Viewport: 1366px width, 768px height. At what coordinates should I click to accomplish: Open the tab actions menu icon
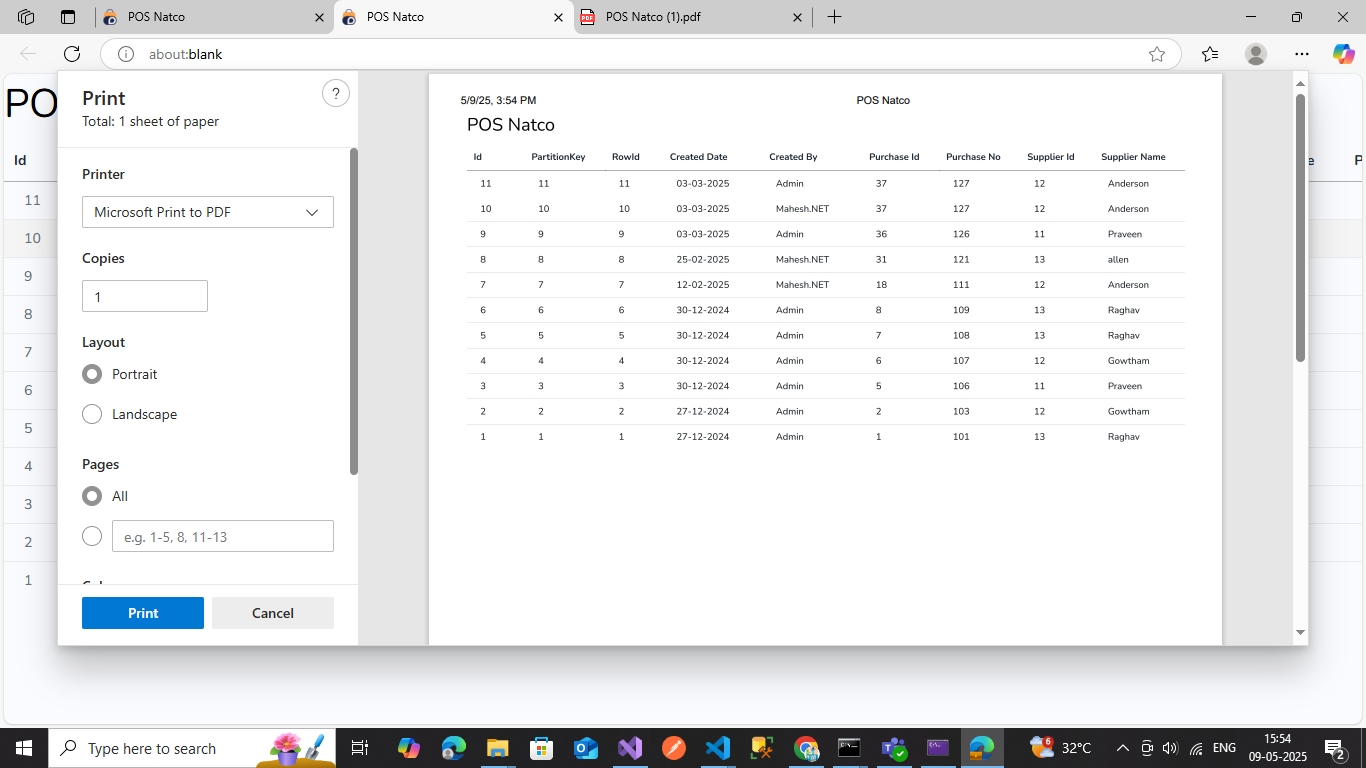click(68, 17)
